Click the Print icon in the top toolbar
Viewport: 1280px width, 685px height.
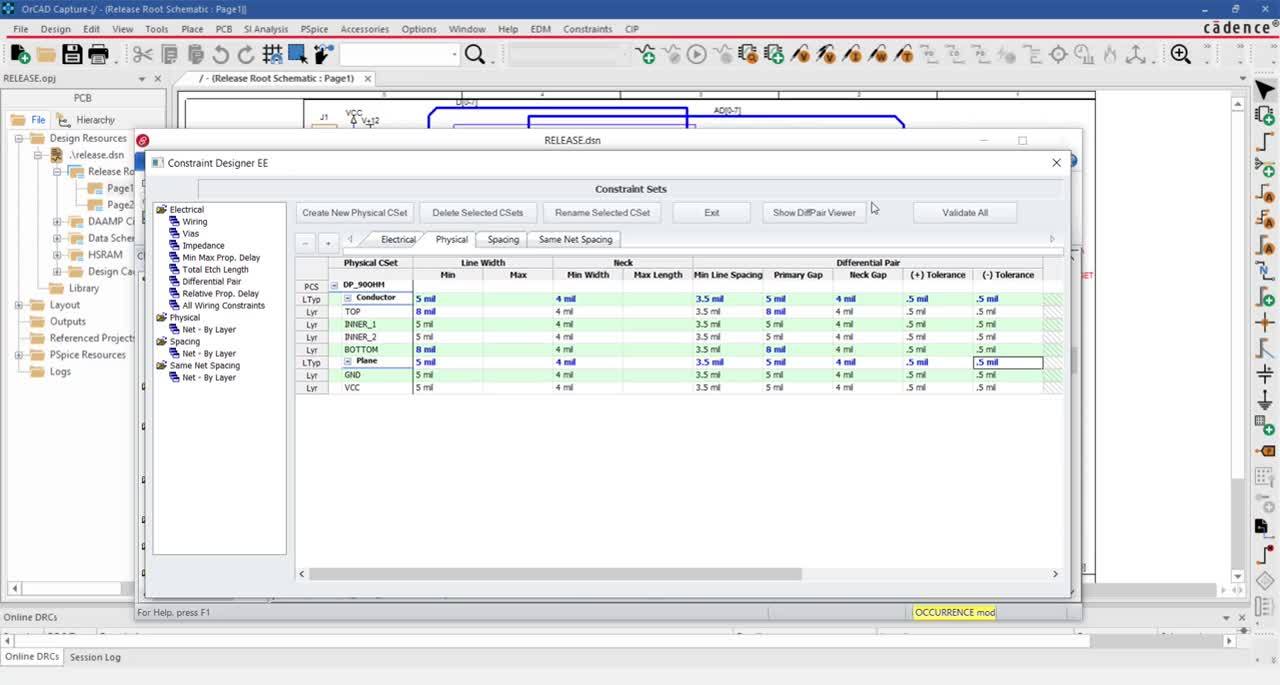[96, 54]
